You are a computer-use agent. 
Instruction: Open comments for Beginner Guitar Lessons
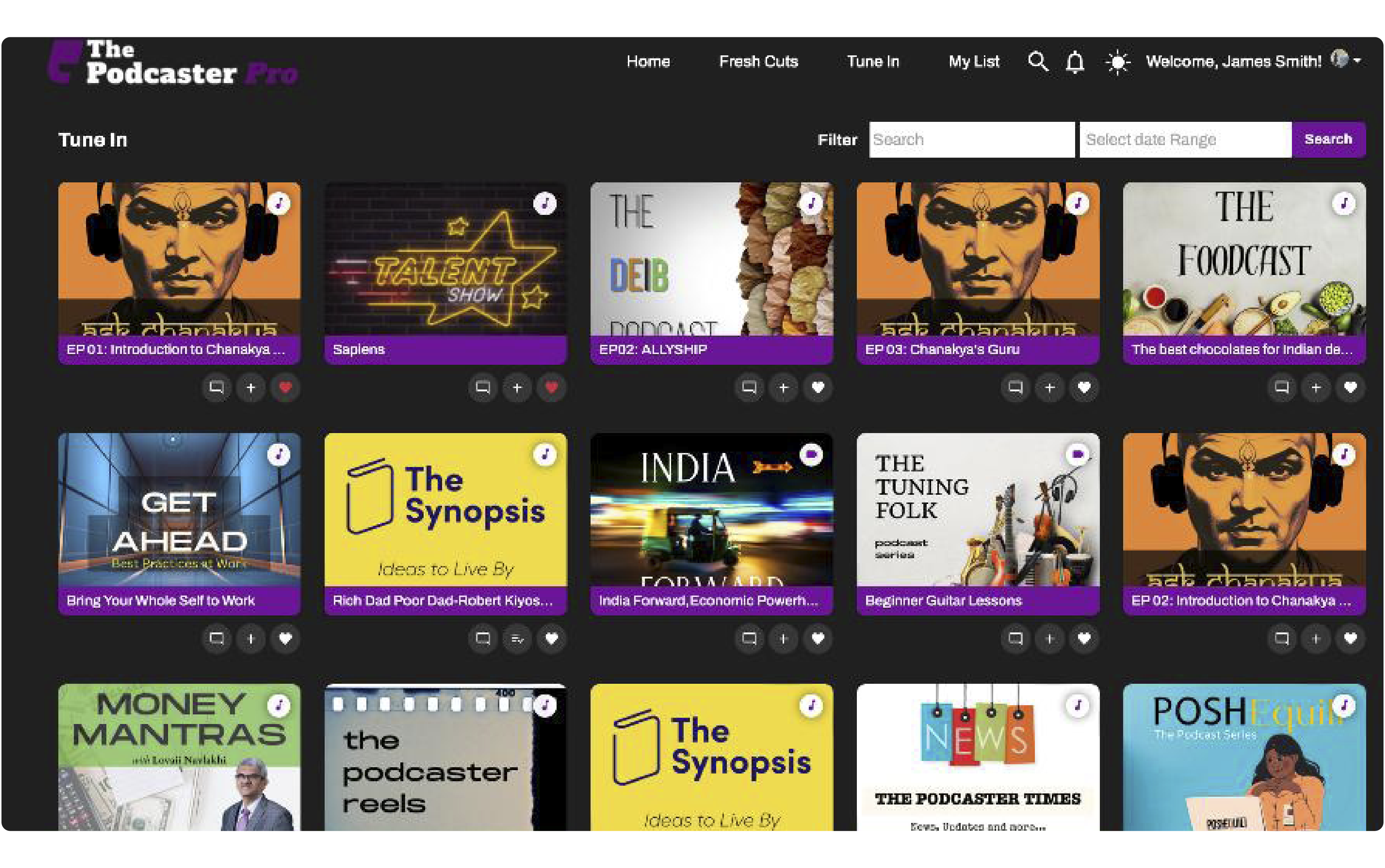(x=1015, y=638)
